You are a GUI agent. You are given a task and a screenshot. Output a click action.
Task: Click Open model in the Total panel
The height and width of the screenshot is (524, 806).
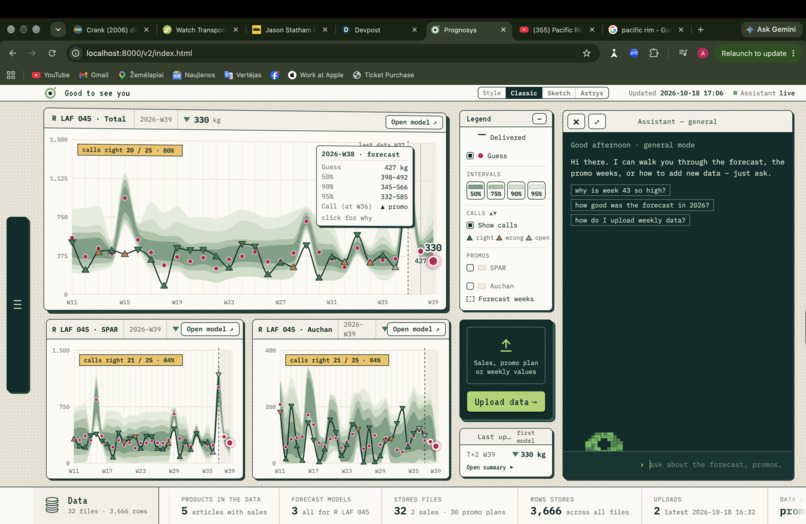(414, 122)
